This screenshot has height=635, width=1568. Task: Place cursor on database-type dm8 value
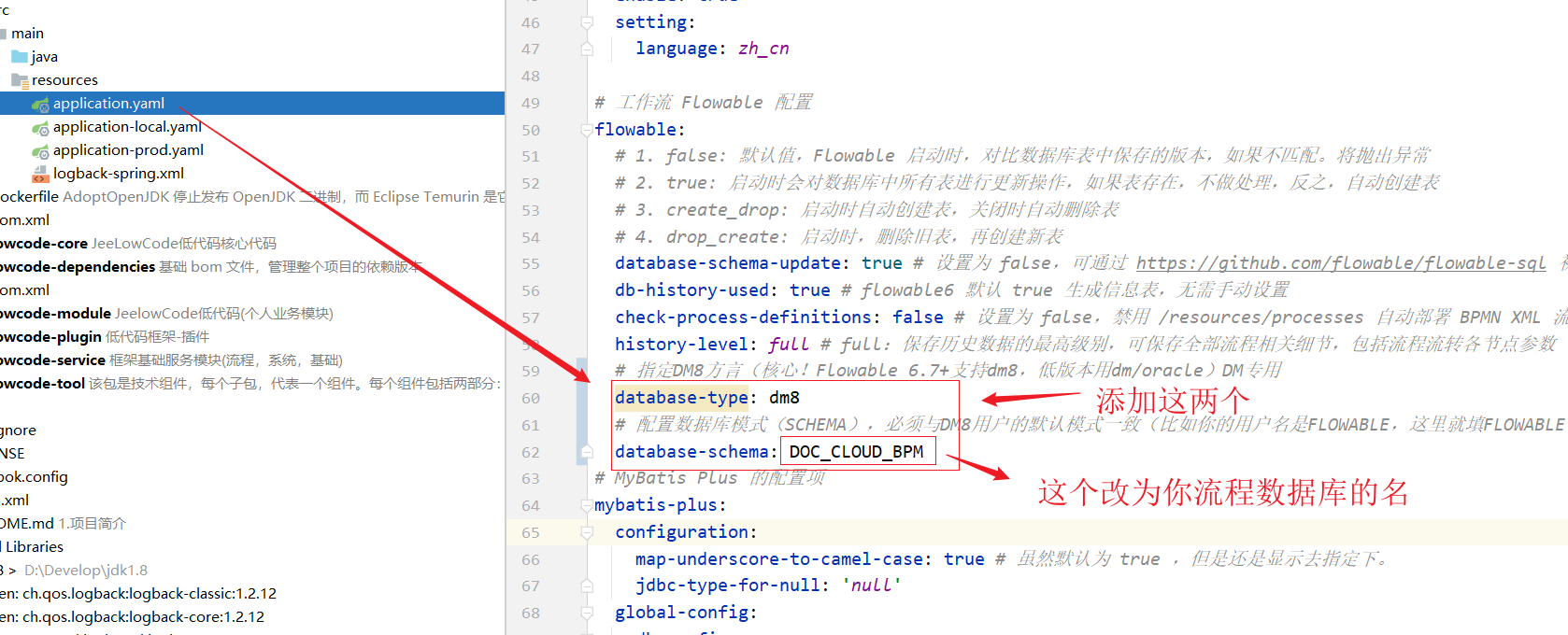point(784,398)
